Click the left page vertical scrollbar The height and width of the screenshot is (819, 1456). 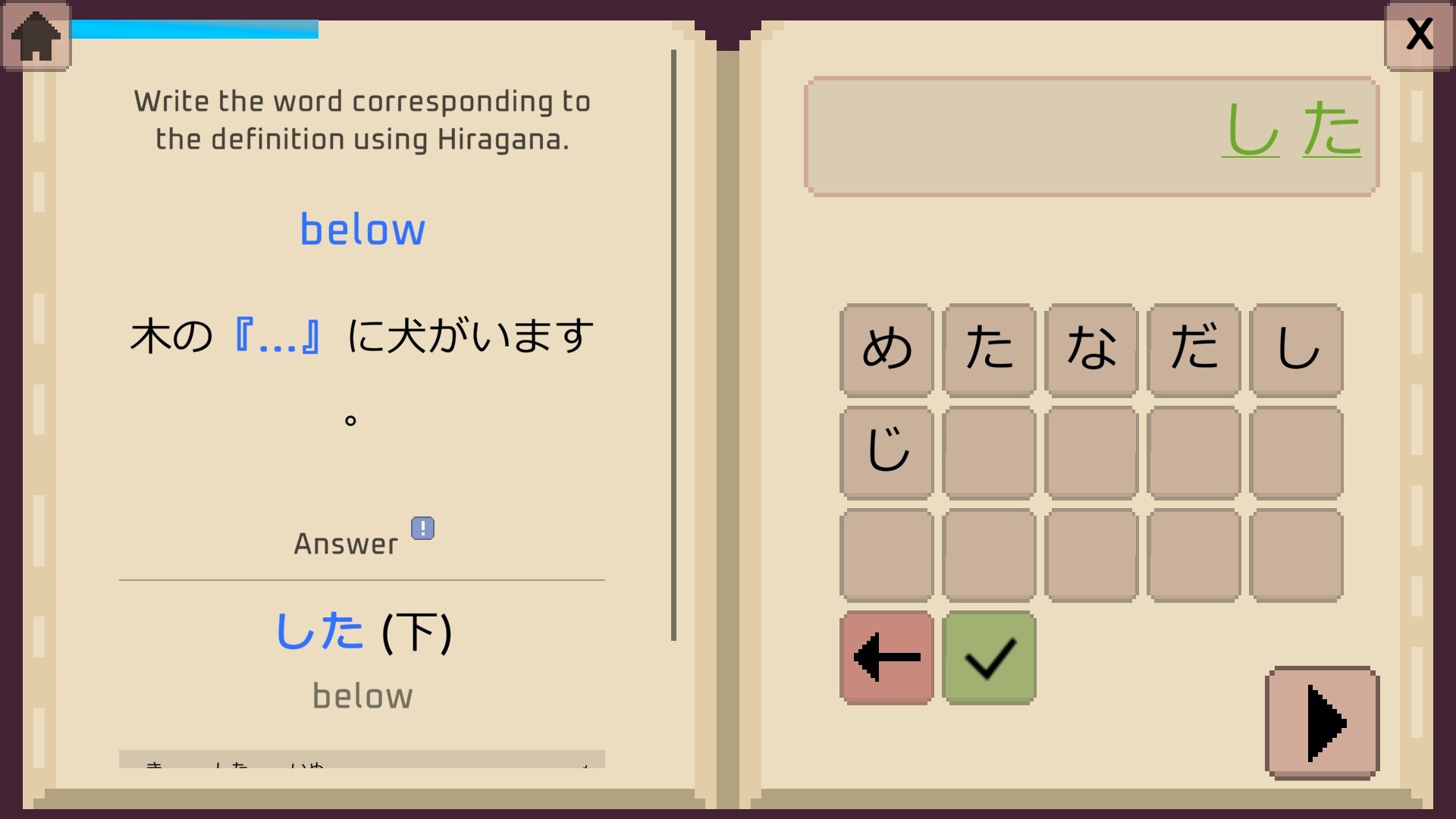click(x=673, y=345)
